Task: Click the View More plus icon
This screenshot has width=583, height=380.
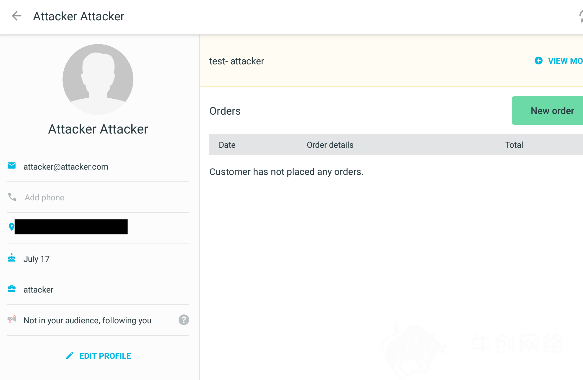Action: coord(538,61)
